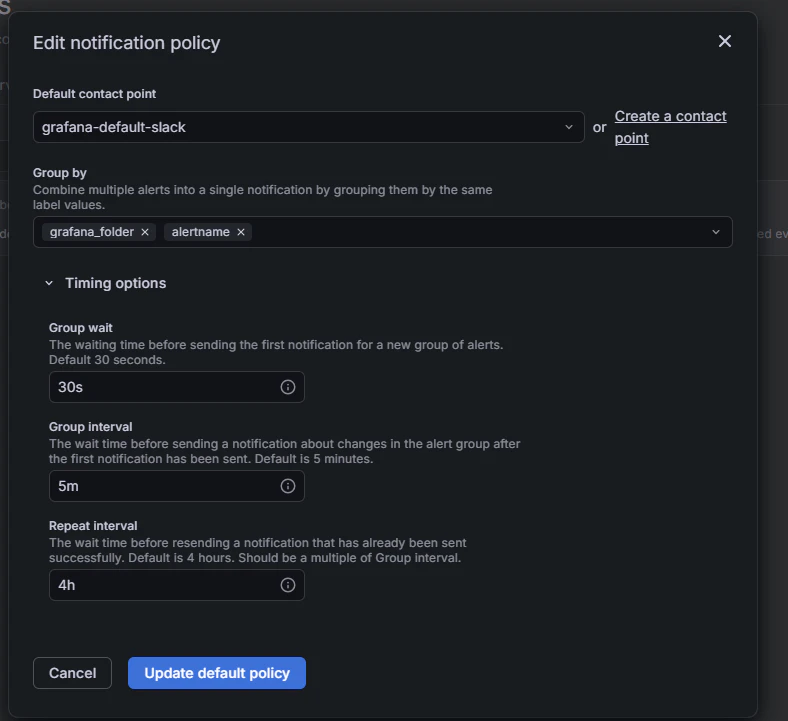Select the alertname label text
The image size is (788, 721).
tap(201, 232)
